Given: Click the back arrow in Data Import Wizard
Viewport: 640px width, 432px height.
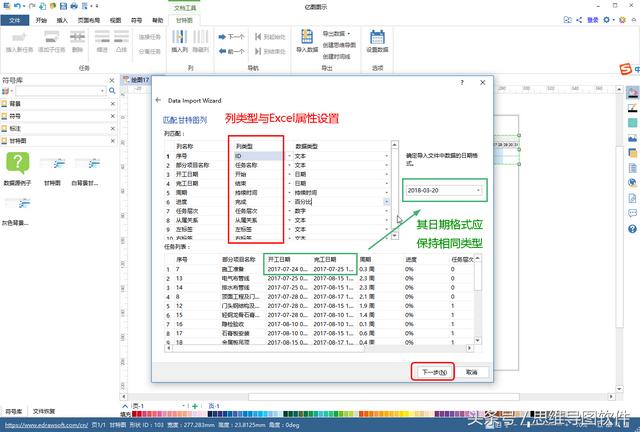Looking at the screenshot, I should (x=158, y=100).
